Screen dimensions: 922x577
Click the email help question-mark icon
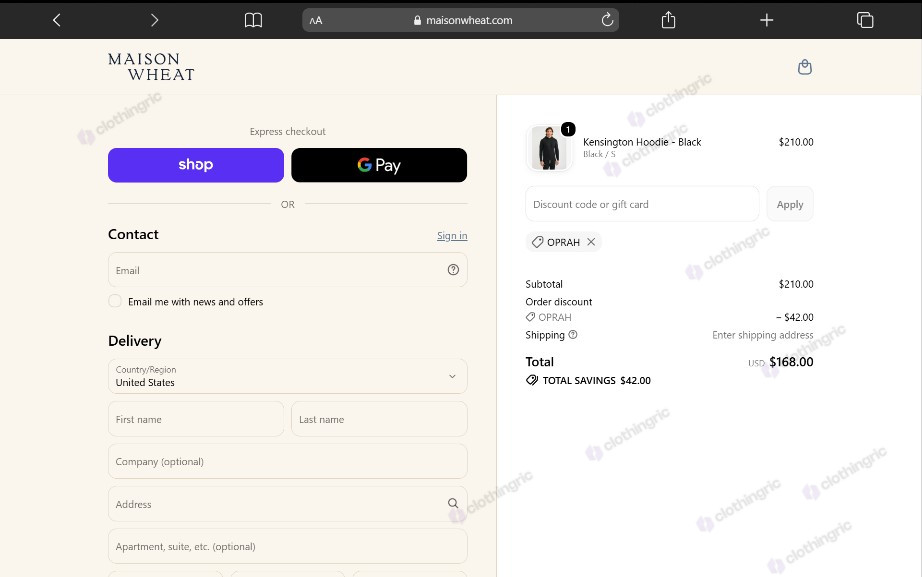(453, 269)
